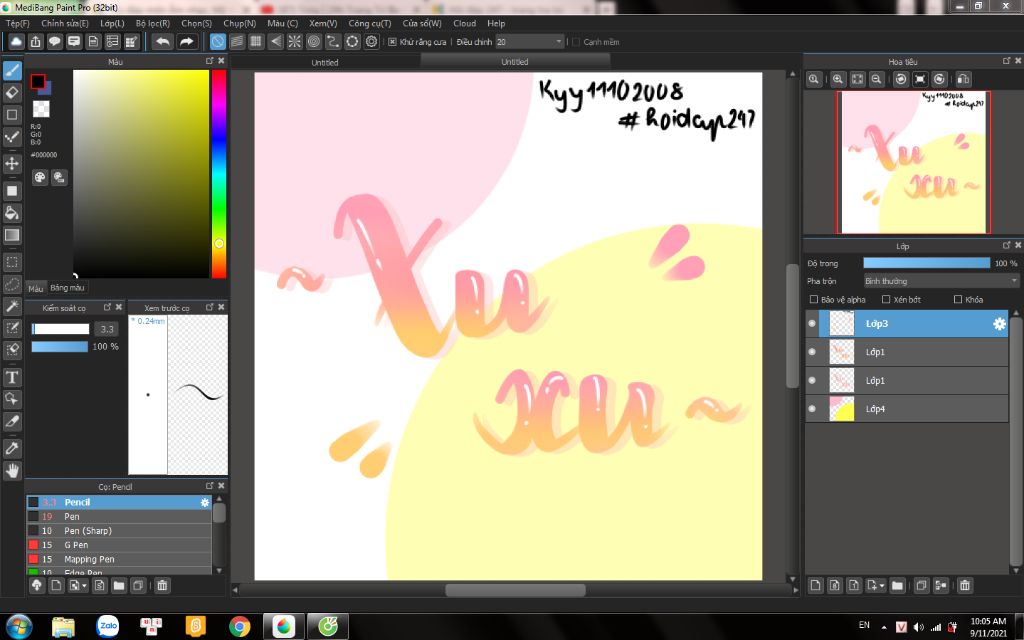Delete layer using layer panel trash icon
Screen dimensions: 1024x640
coord(965,585)
